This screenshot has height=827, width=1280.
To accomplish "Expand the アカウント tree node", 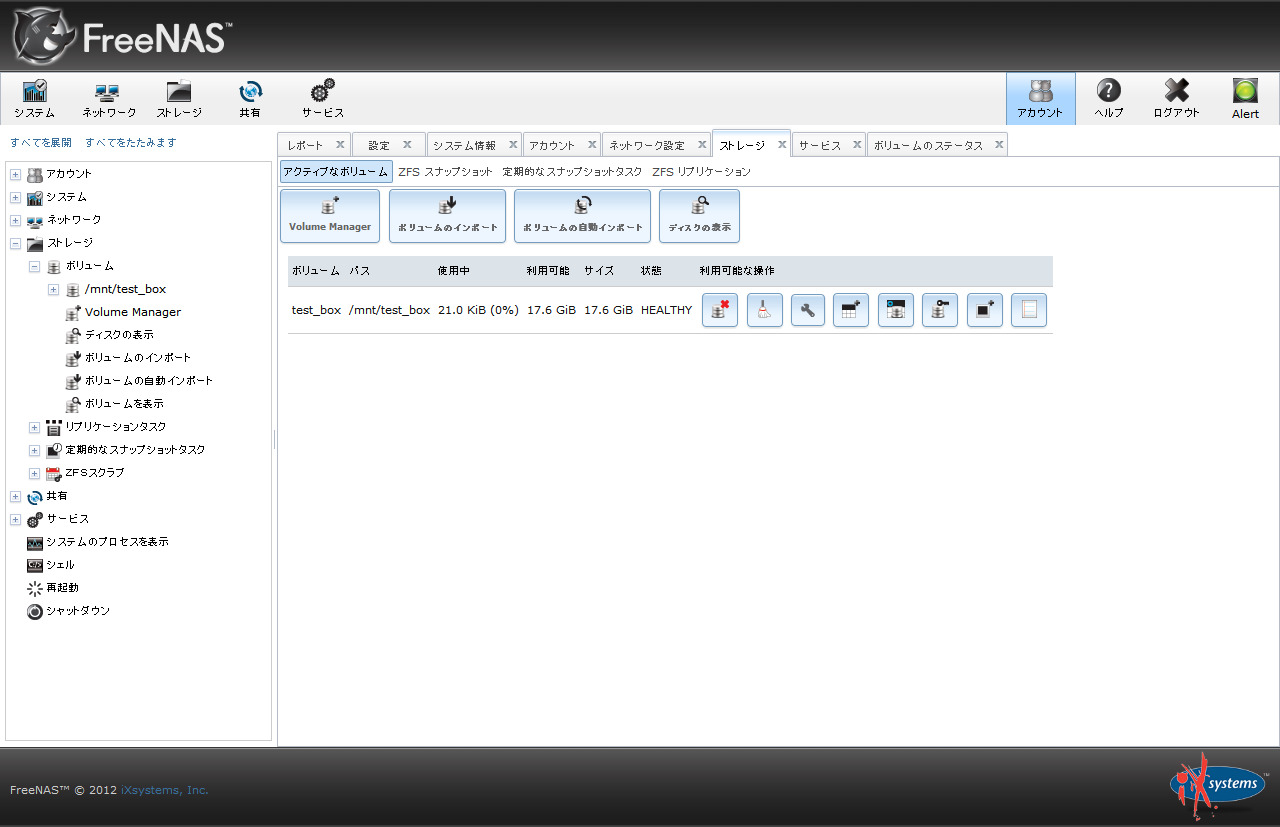I will point(15,174).
